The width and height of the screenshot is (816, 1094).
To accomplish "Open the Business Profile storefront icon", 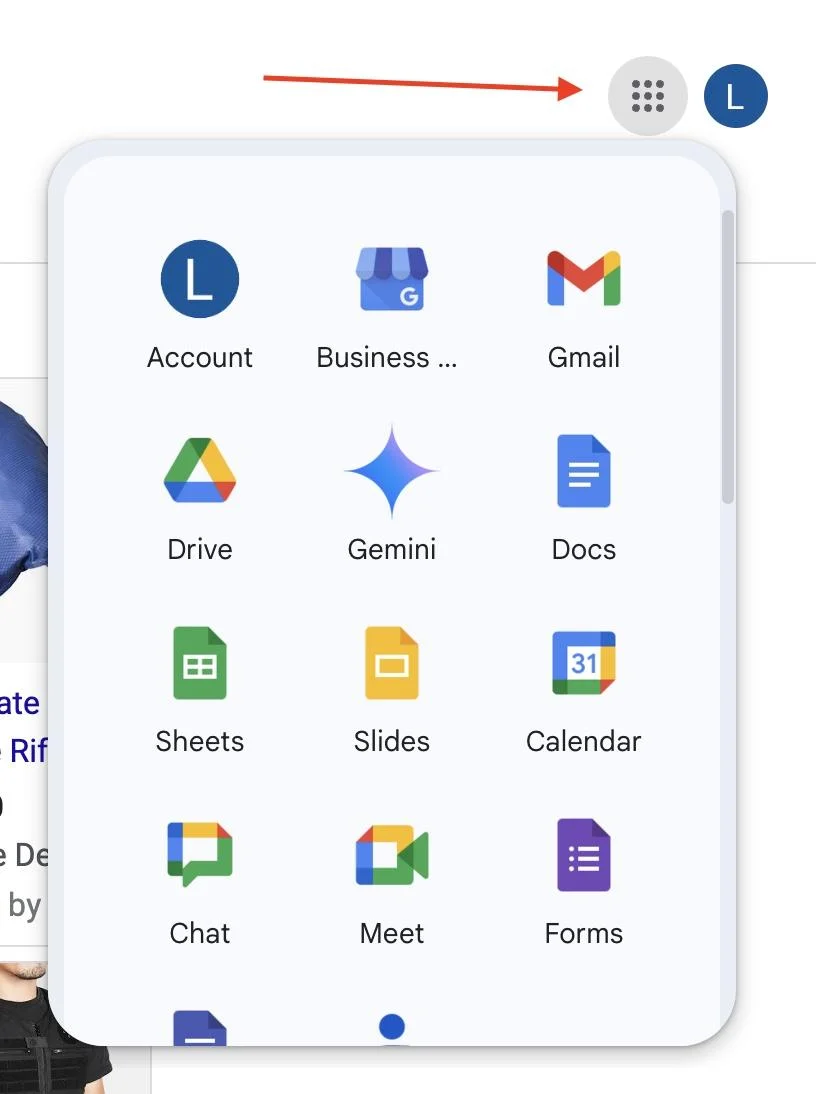I will 392,279.
